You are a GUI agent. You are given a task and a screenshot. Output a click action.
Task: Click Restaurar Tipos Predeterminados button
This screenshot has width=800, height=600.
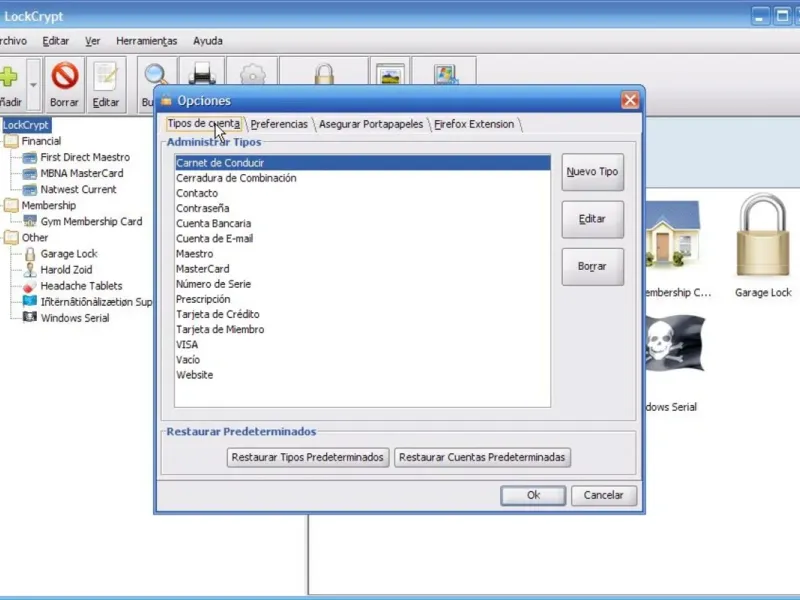pos(308,457)
